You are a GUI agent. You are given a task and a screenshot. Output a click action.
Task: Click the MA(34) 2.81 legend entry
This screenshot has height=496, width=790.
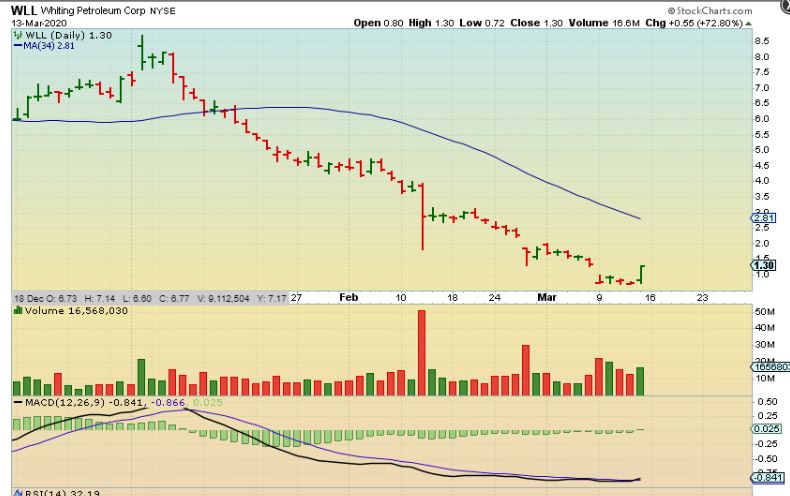[44, 46]
